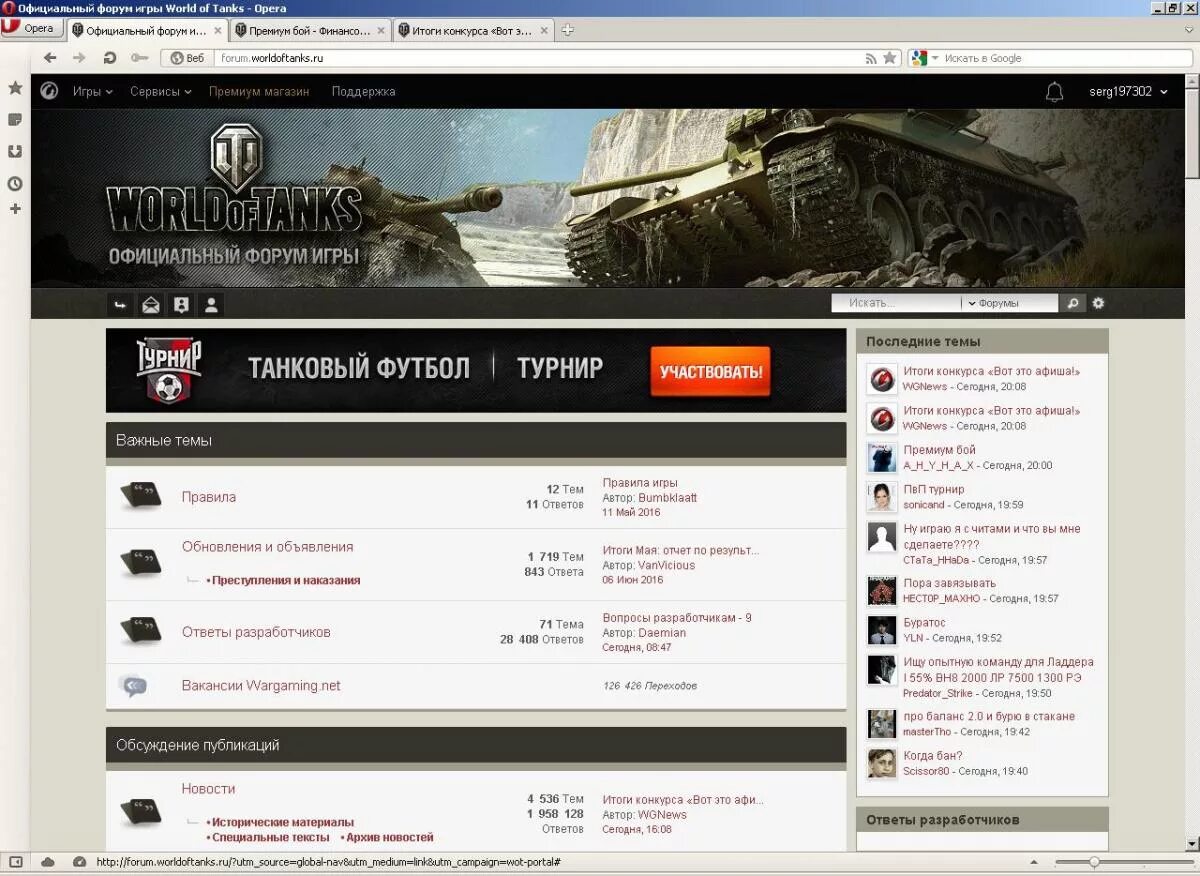
Task: Close the 'Премиум бой' tab
Action: [x=381, y=31]
